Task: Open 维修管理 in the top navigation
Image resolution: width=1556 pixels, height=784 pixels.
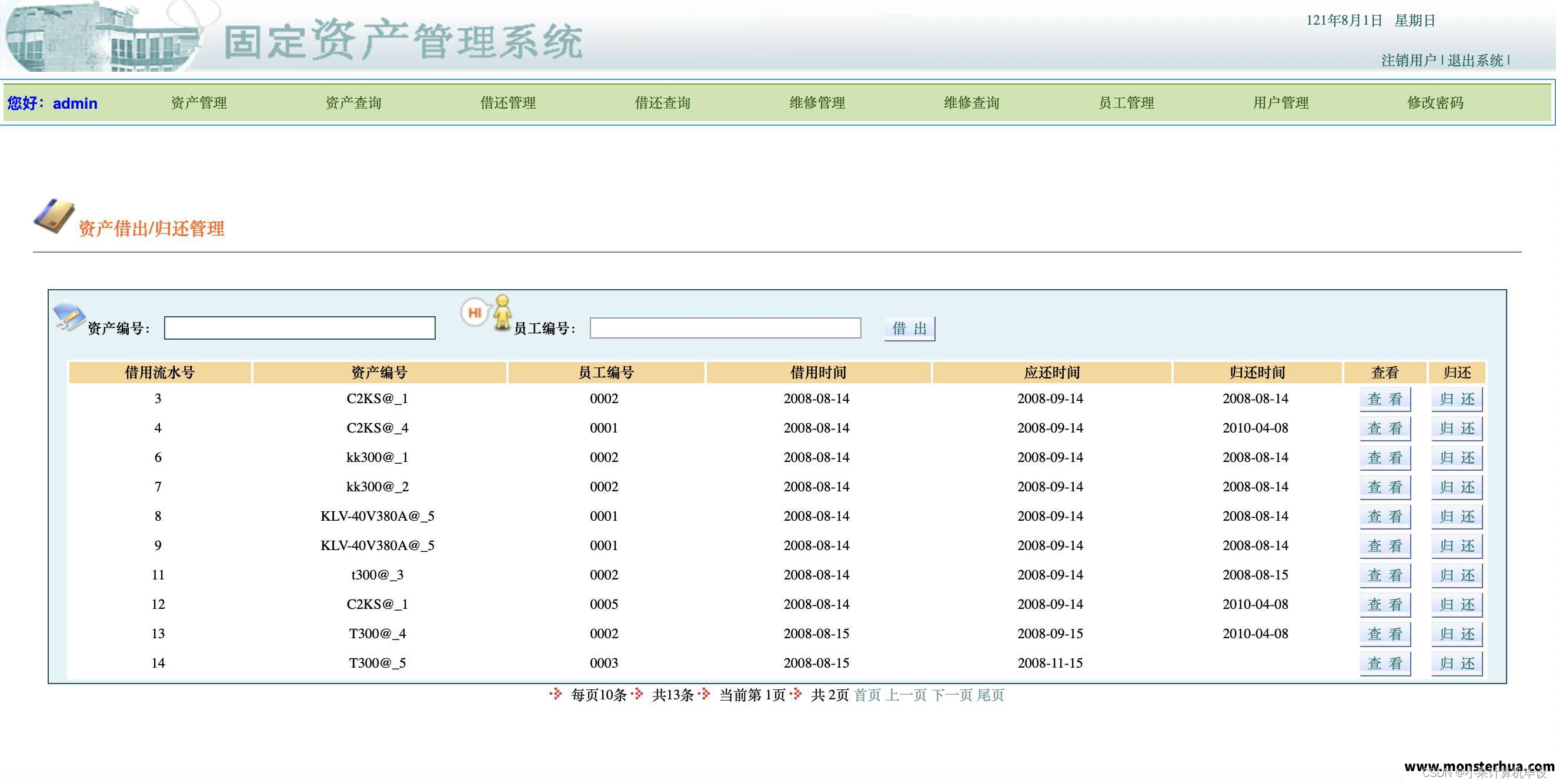Action: click(x=817, y=103)
